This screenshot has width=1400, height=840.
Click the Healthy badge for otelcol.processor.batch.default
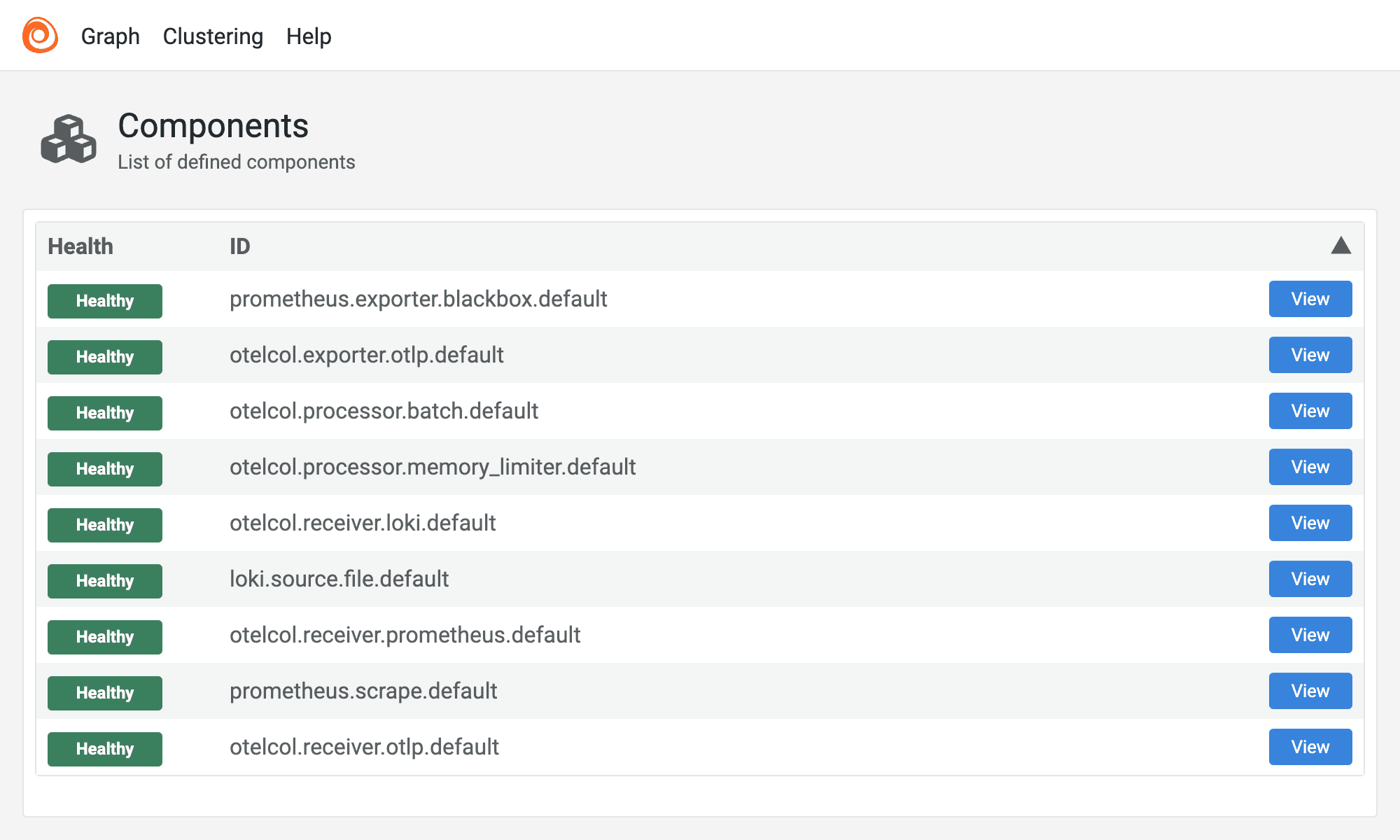pyautogui.click(x=104, y=412)
